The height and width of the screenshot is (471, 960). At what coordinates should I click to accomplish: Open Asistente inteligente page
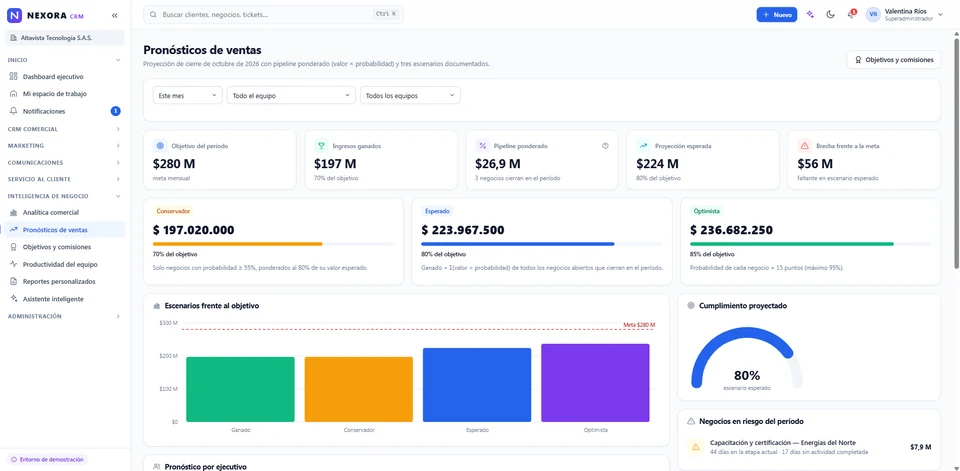65,299
